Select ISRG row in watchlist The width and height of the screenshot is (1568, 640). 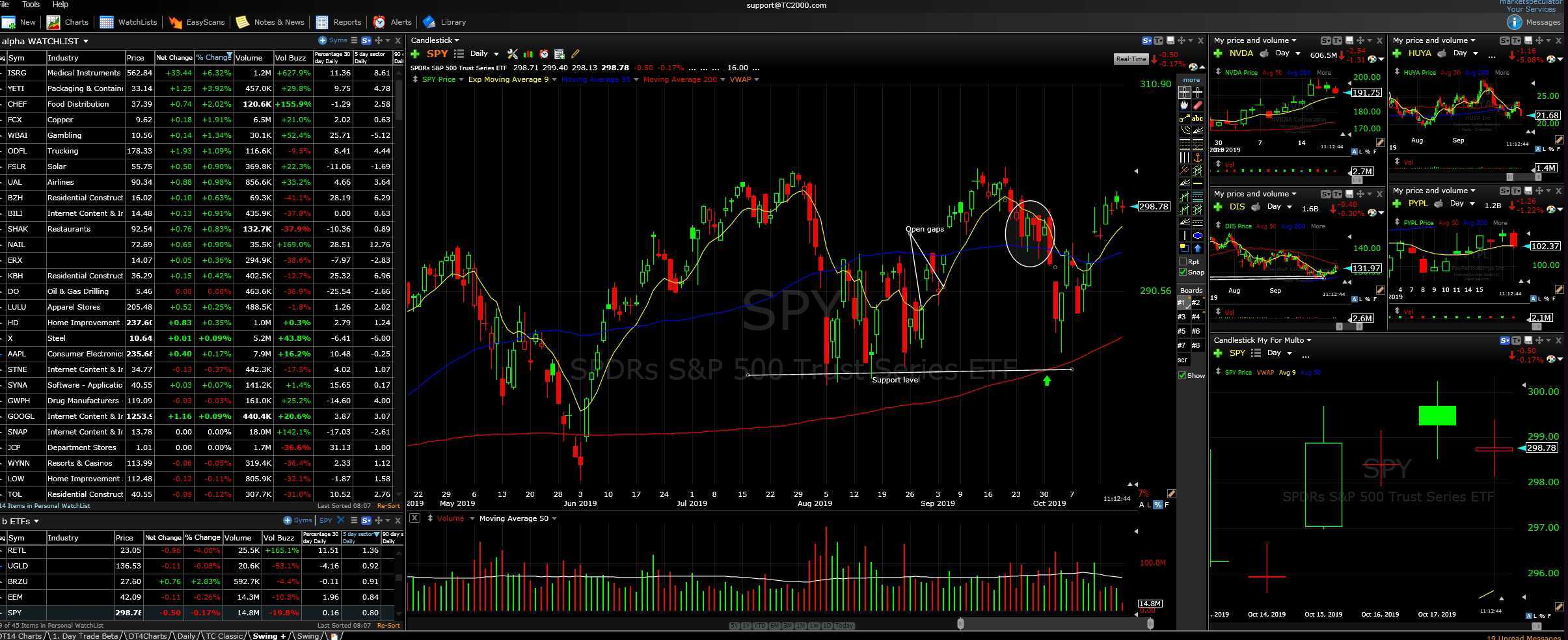click(198, 73)
